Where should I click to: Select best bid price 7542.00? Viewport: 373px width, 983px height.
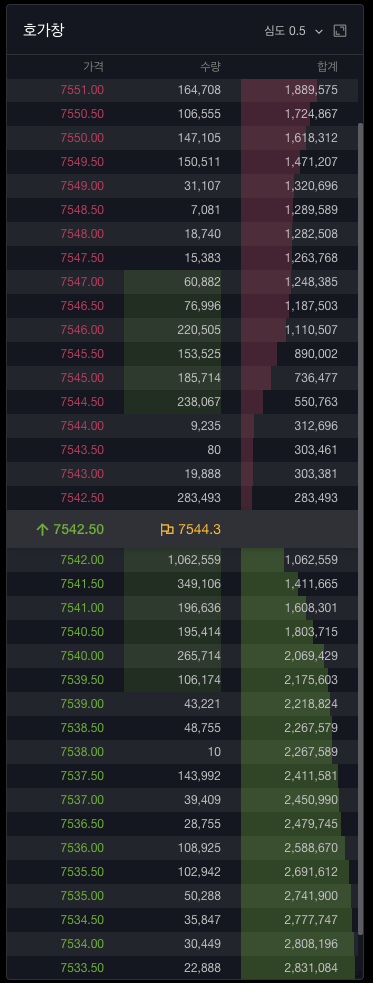click(82, 560)
